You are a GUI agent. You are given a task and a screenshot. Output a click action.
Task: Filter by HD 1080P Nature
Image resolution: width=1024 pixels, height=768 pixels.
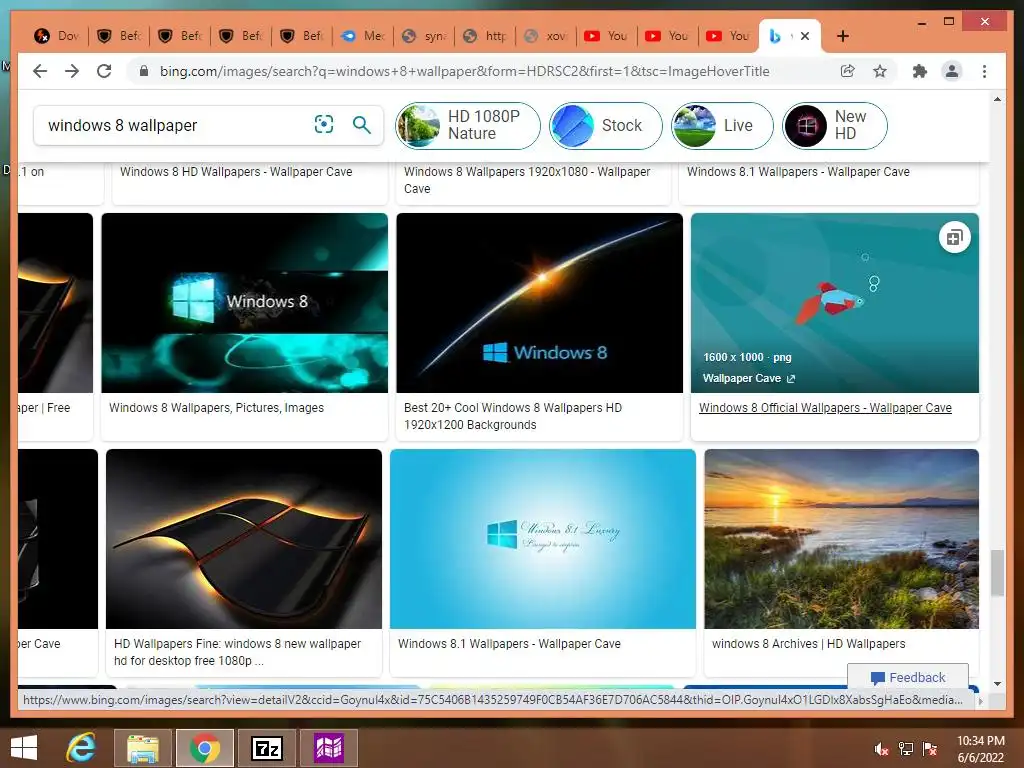point(468,125)
